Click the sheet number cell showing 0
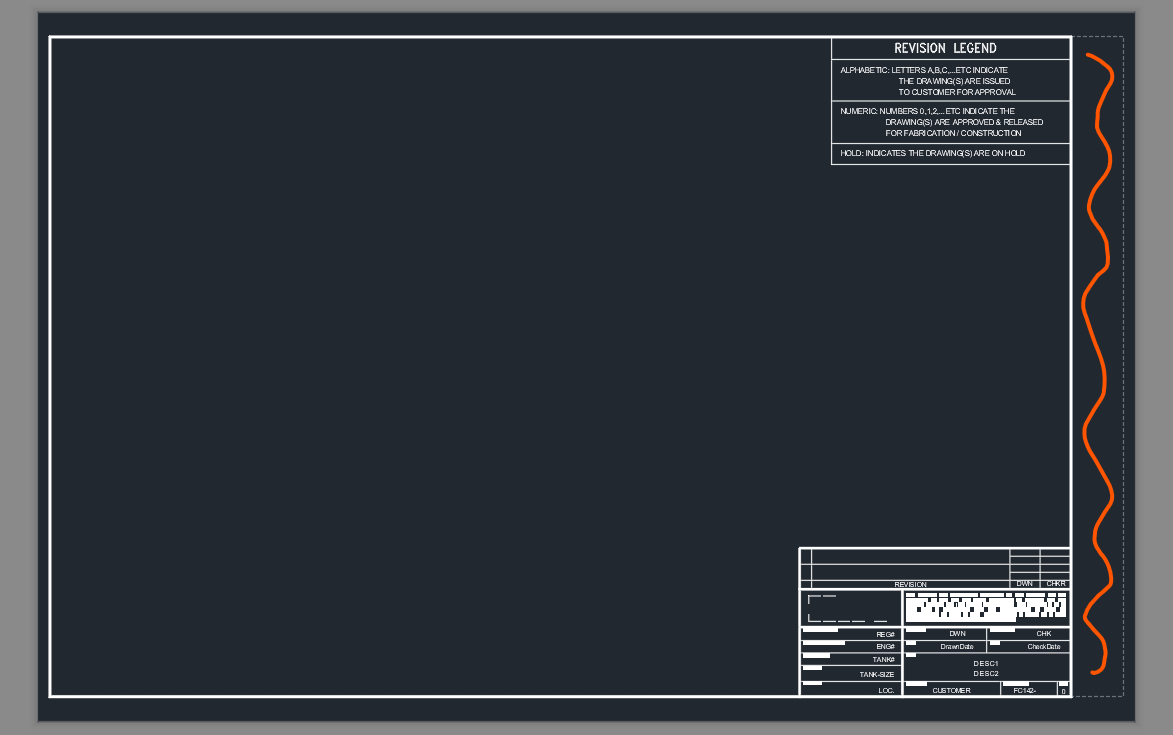The image size is (1173, 735). click(x=1063, y=691)
